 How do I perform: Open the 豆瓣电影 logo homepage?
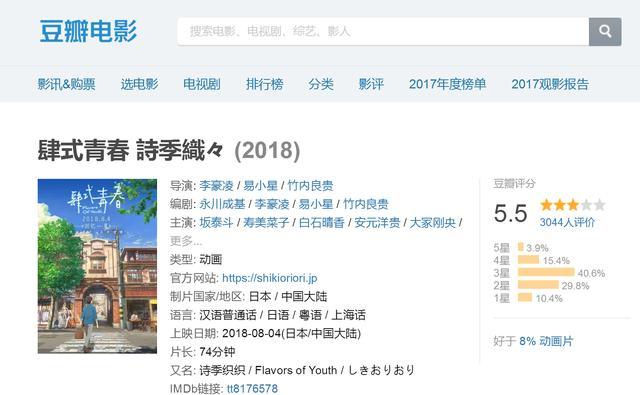pos(88,31)
